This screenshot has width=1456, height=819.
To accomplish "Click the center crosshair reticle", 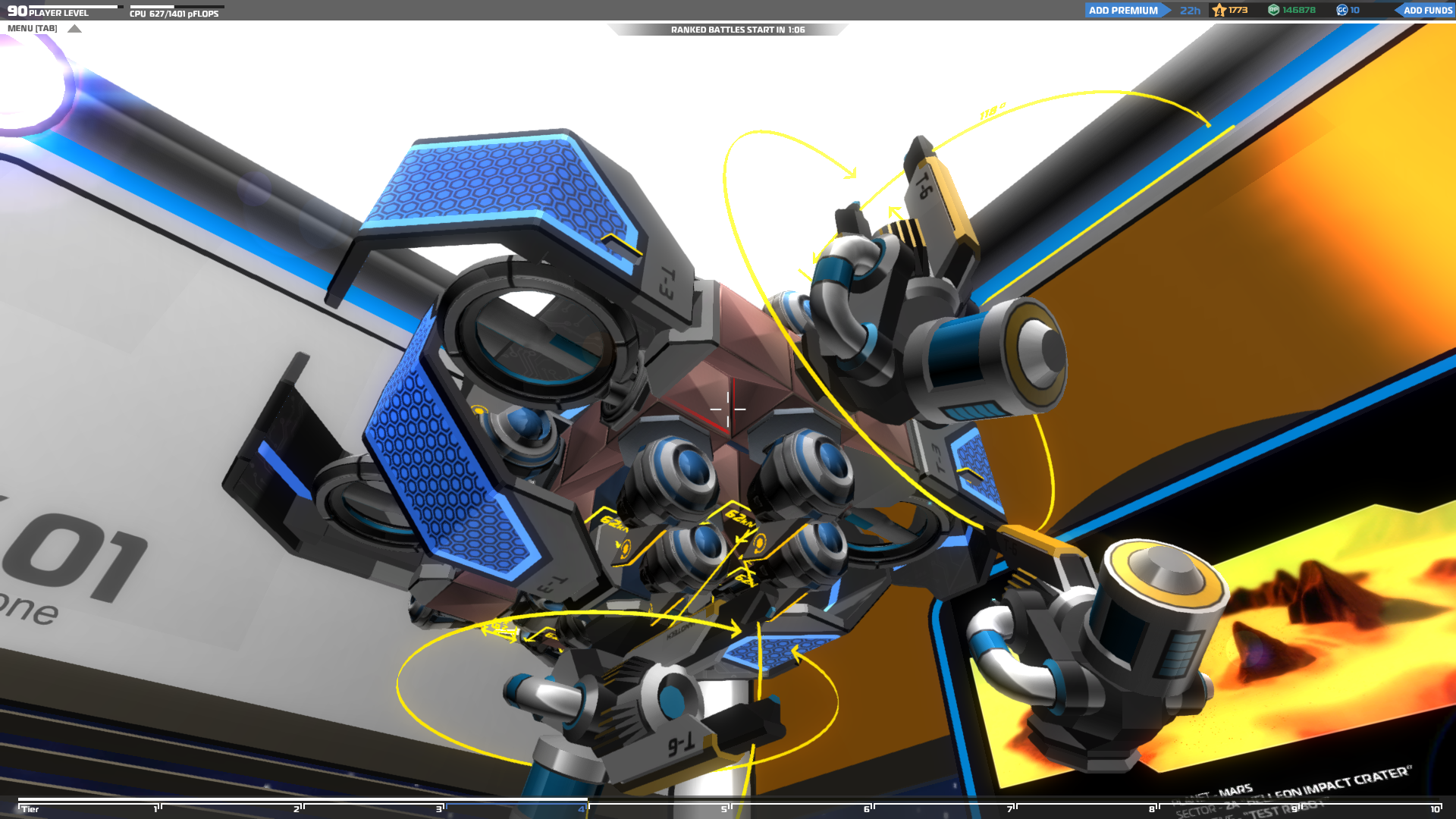I will click(x=728, y=409).
